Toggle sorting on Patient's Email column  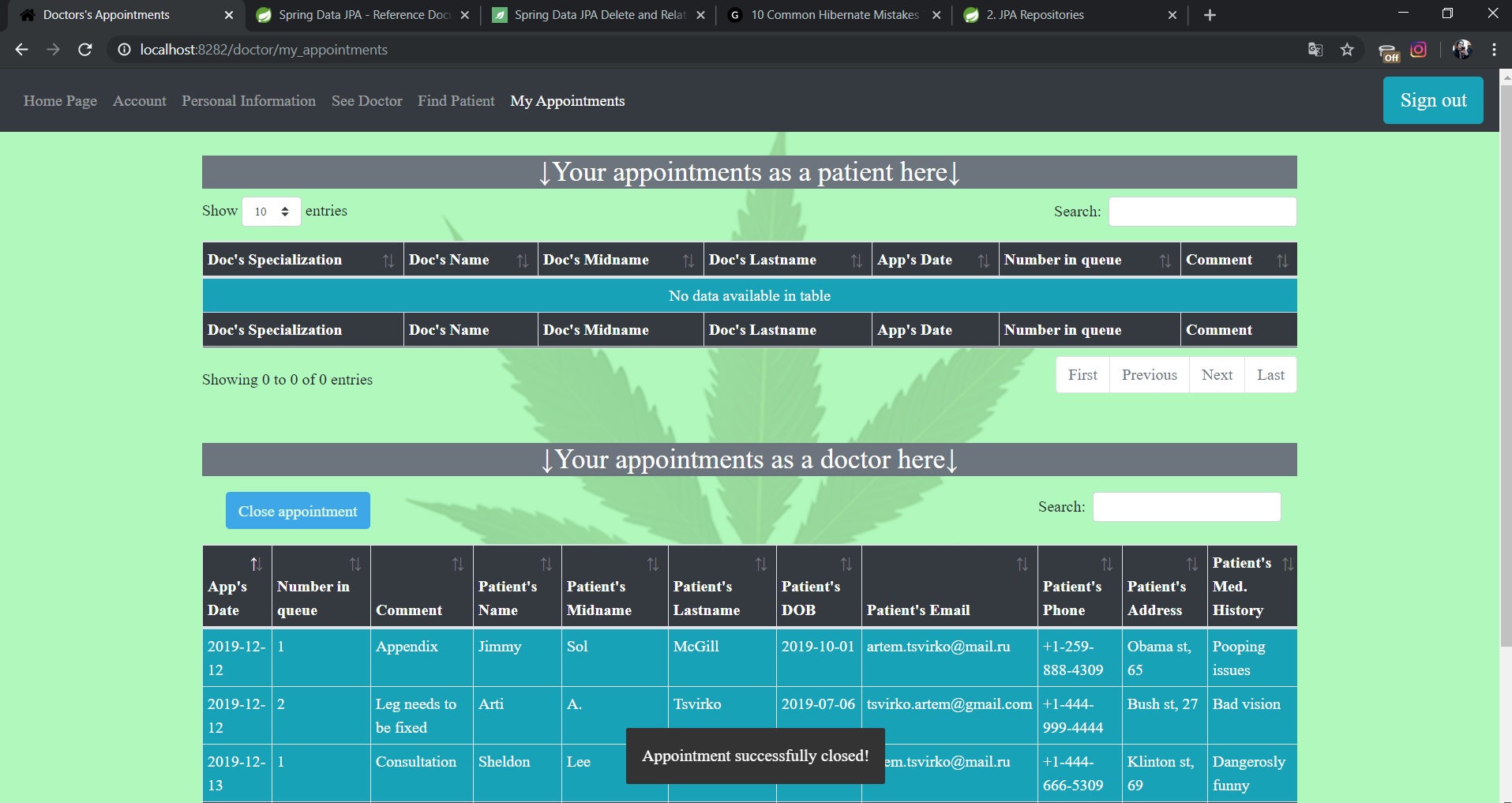tap(949, 587)
